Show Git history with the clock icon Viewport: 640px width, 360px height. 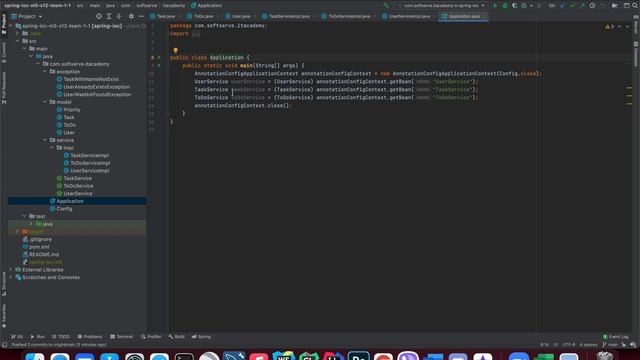(x=592, y=6)
